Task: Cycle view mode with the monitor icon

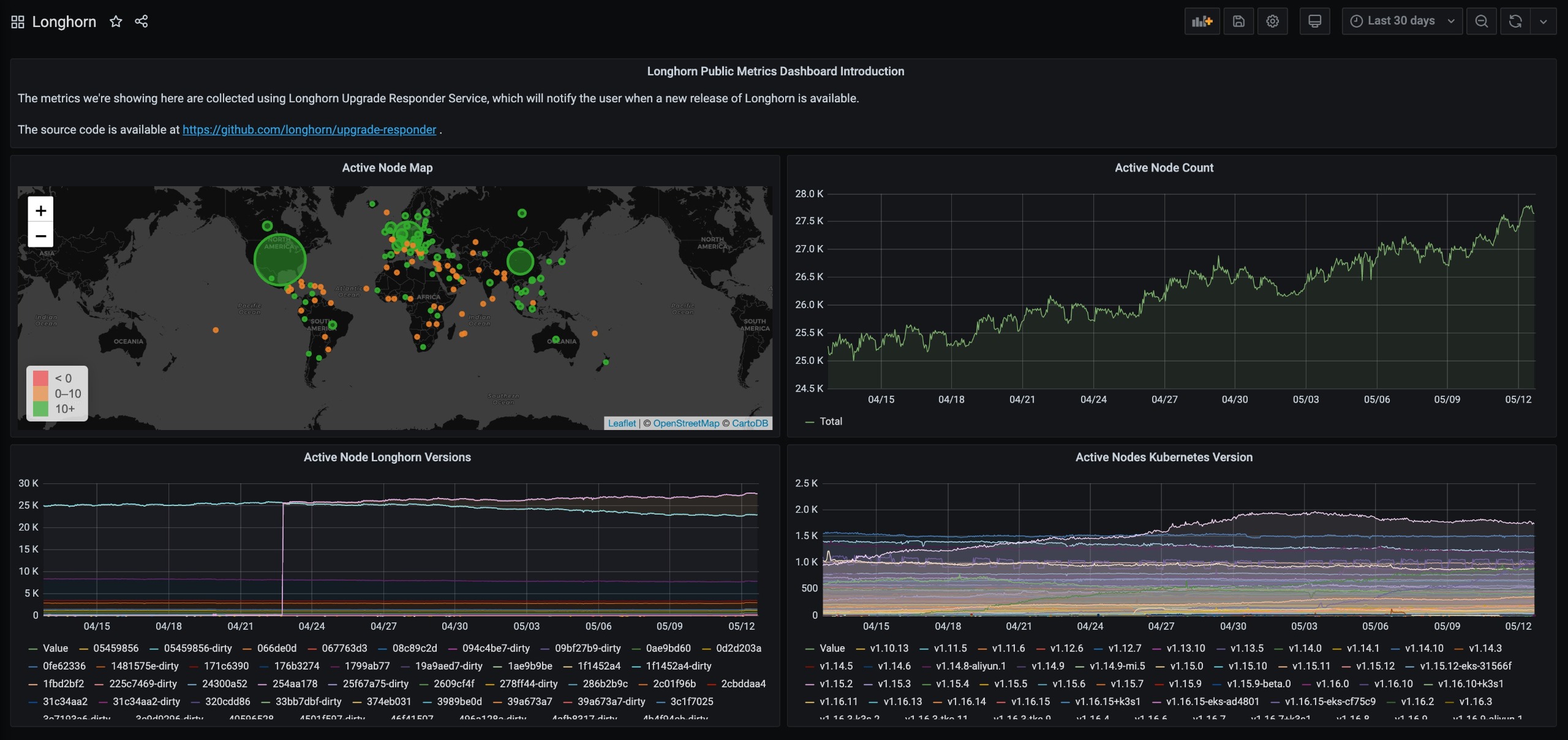Action: tap(1314, 21)
